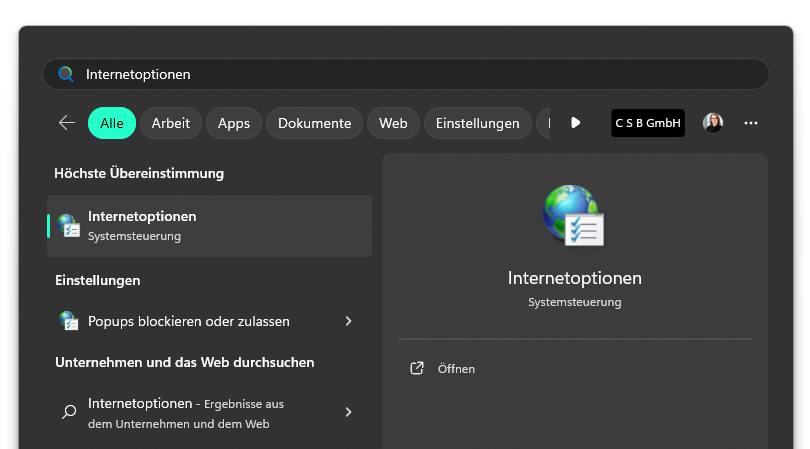Click the large Internetoptionen icon in preview pane

(573, 215)
